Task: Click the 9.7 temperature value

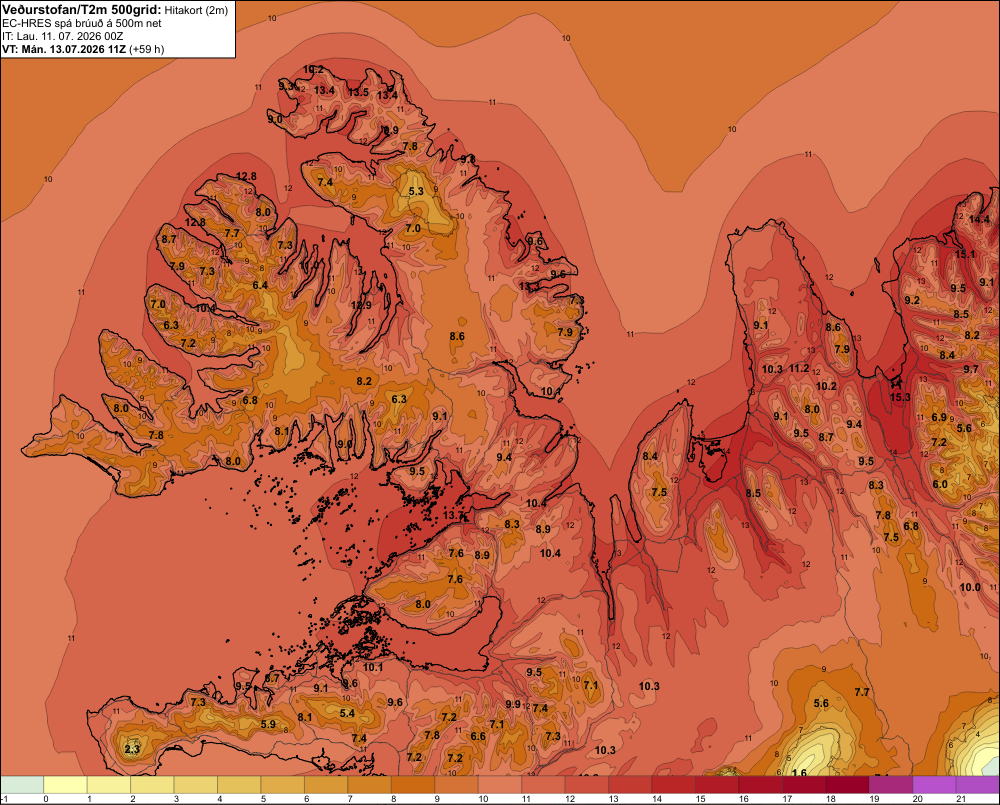Action: coord(971,369)
